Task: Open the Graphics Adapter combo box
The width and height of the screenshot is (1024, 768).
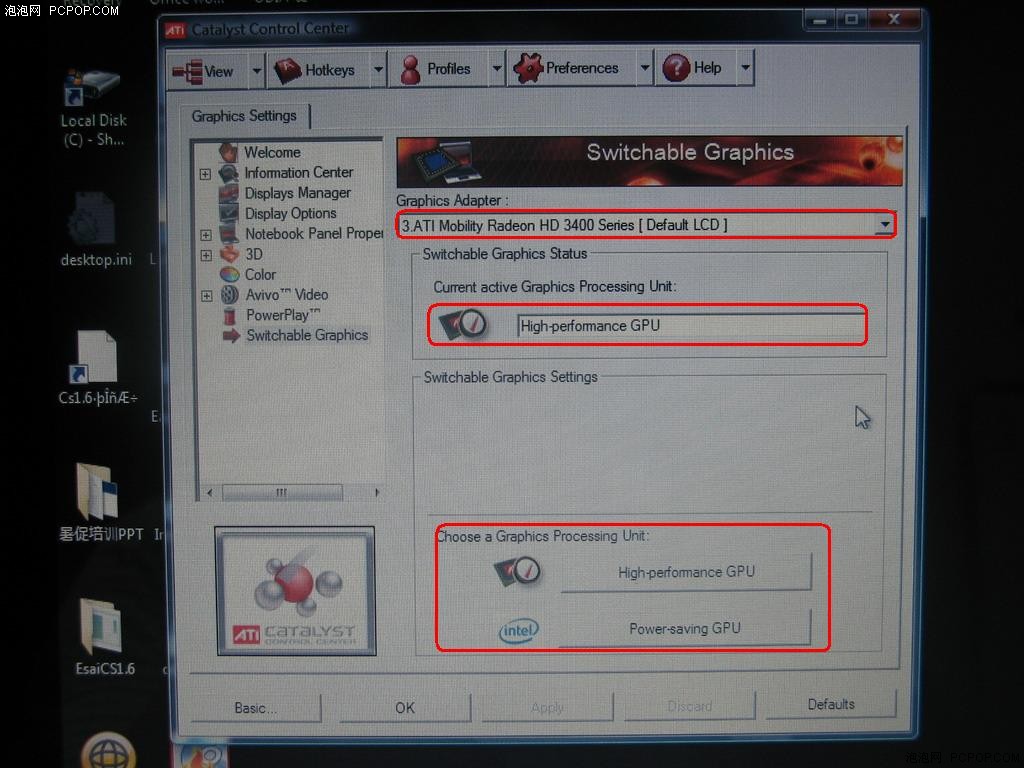Action: coord(646,225)
